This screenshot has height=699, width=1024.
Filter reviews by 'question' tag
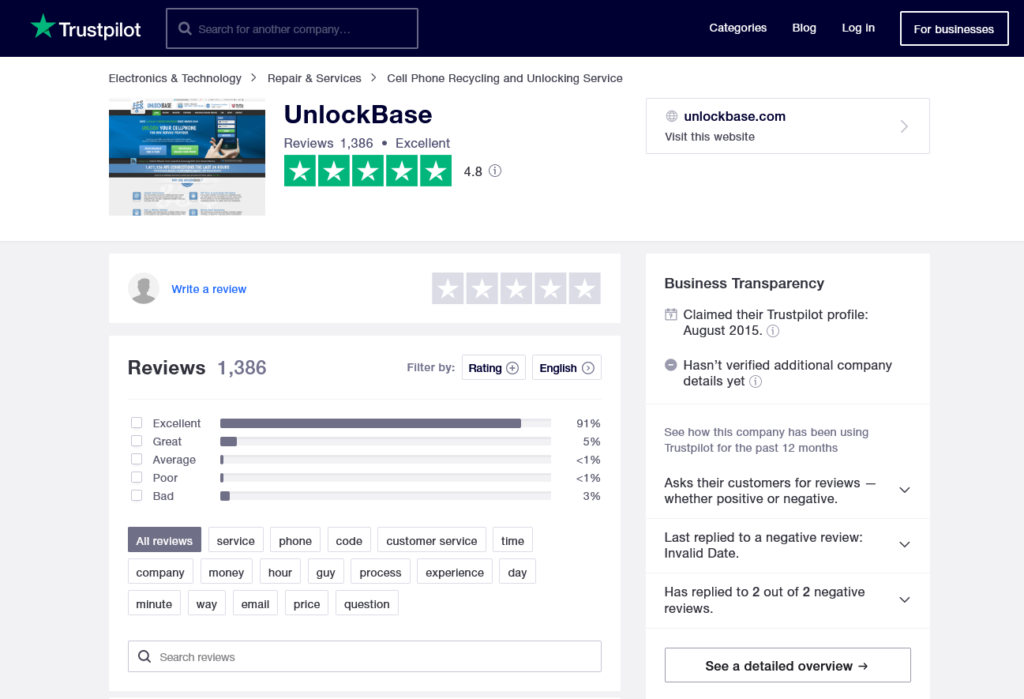tap(367, 604)
